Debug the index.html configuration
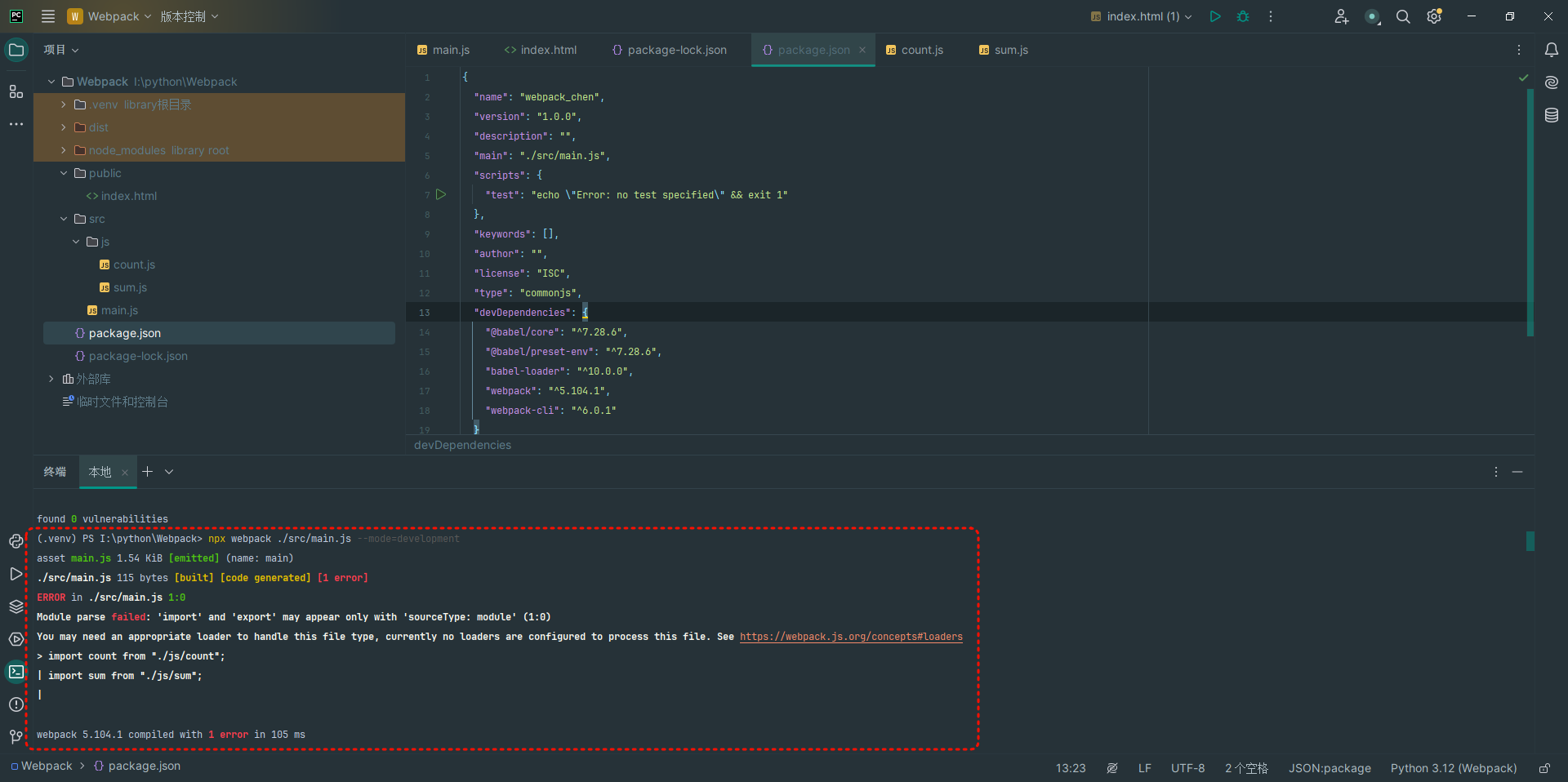The width and height of the screenshot is (1568, 782). click(1243, 16)
